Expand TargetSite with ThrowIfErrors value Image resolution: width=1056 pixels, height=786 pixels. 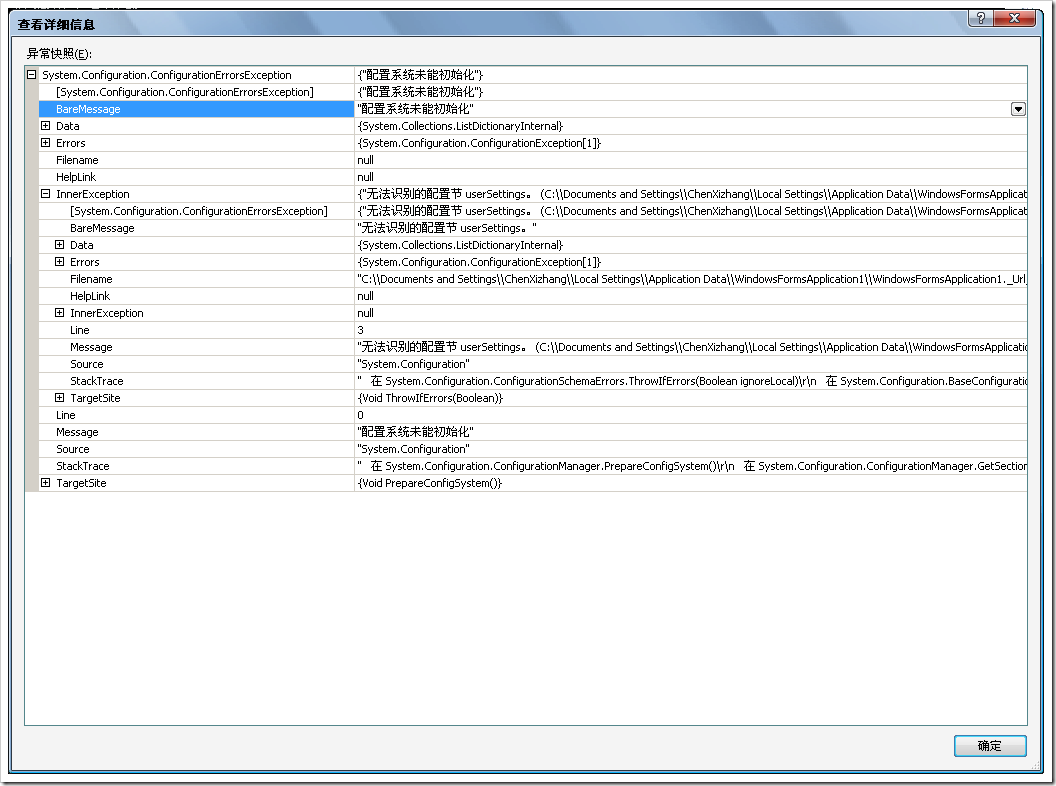pyautogui.click(x=59, y=397)
